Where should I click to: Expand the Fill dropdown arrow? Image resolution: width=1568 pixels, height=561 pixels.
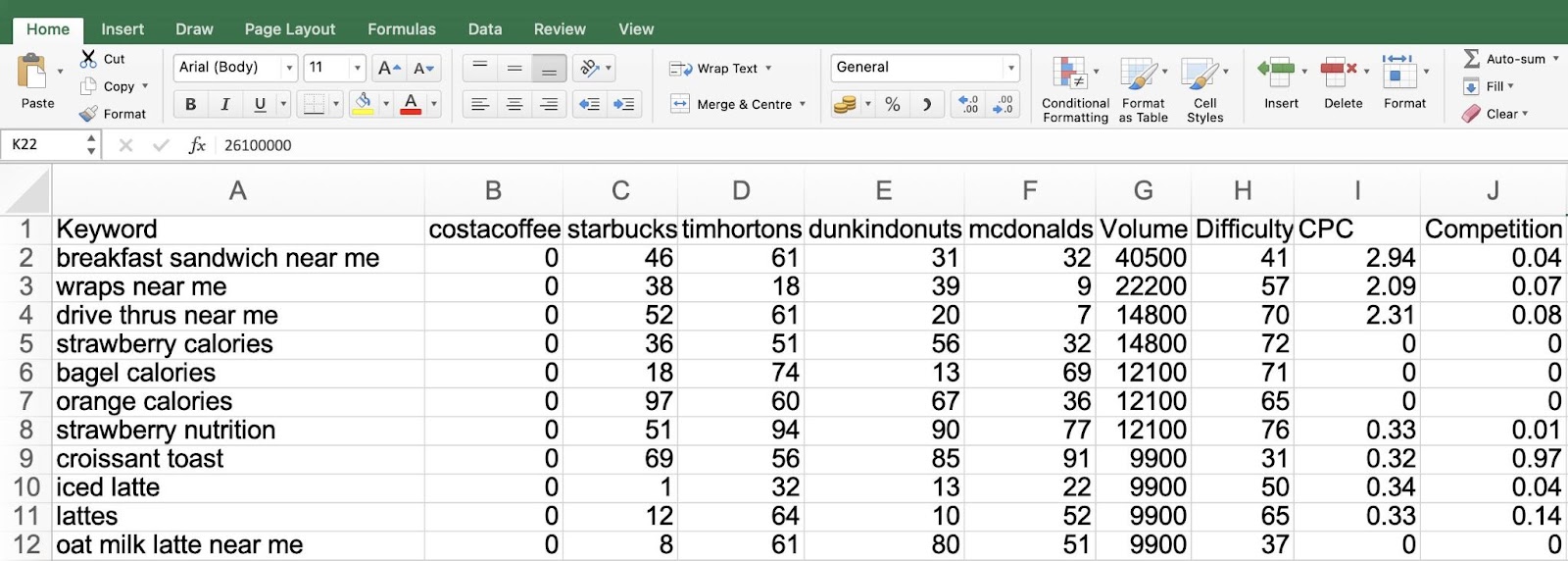(x=1510, y=86)
